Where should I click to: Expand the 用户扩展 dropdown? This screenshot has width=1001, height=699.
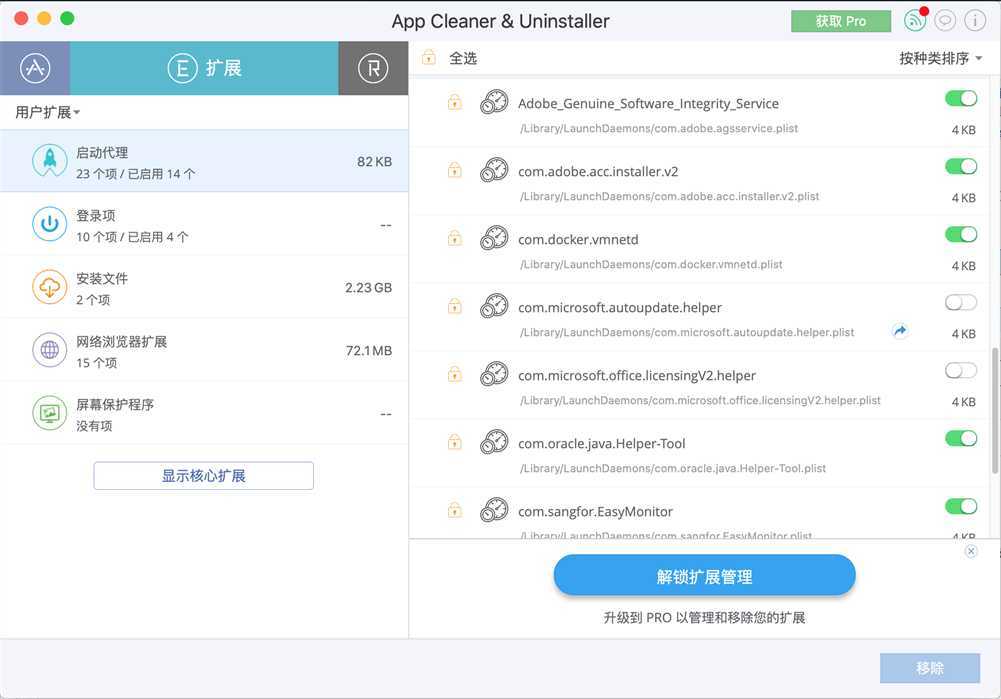[47, 112]
